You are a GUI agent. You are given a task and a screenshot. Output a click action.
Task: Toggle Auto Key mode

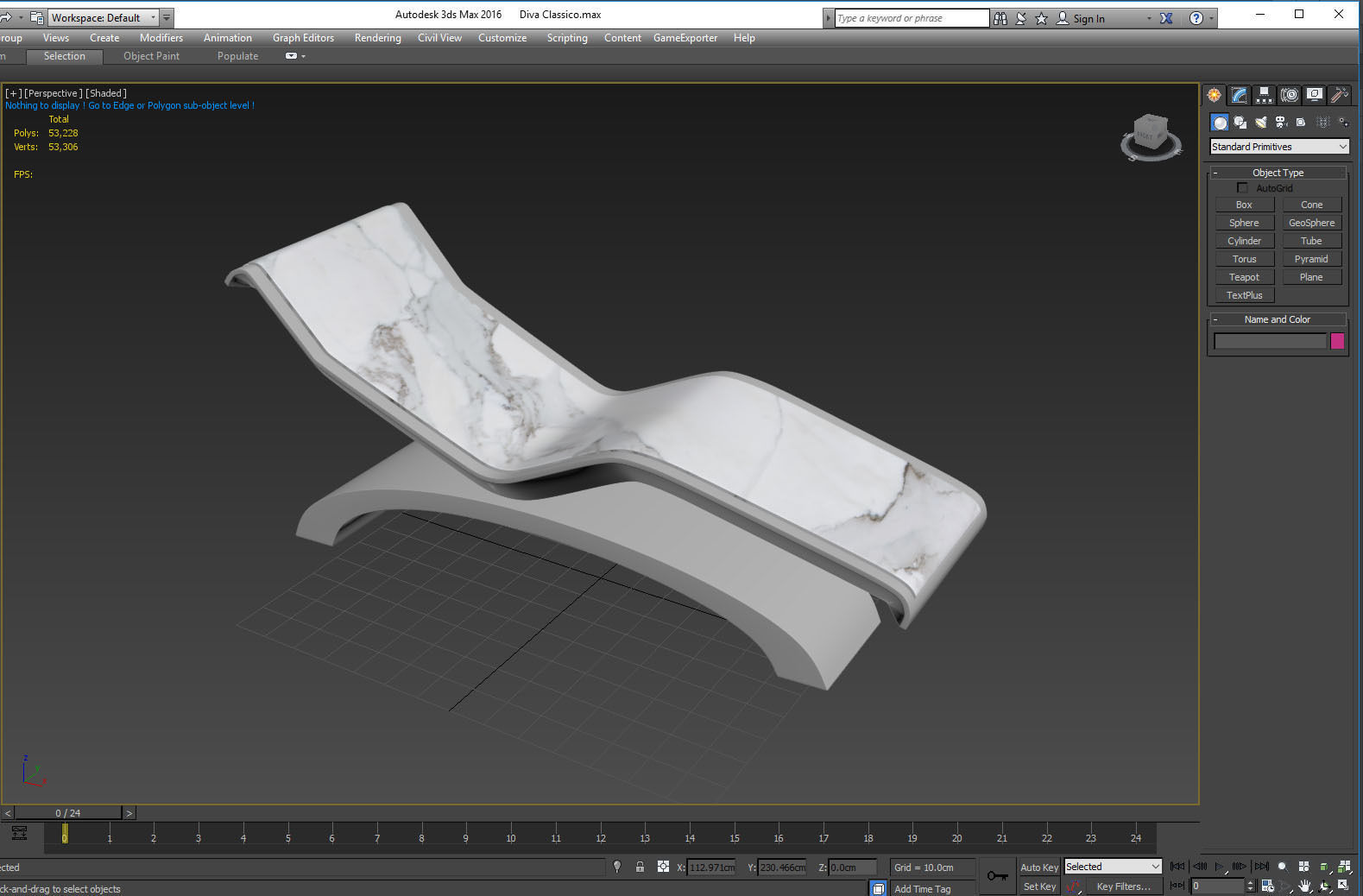1039,868
